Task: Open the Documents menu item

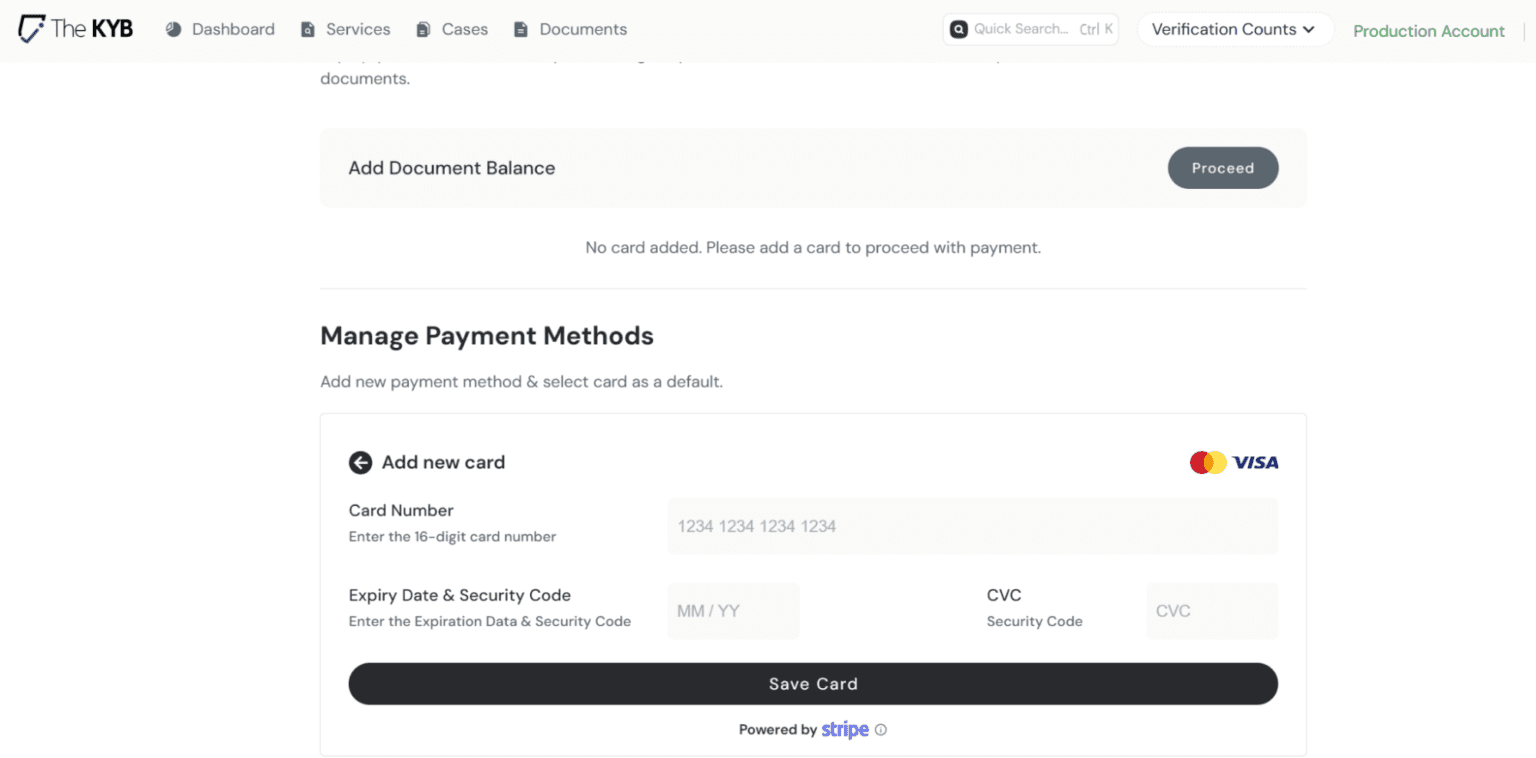Action: (571, 30)
